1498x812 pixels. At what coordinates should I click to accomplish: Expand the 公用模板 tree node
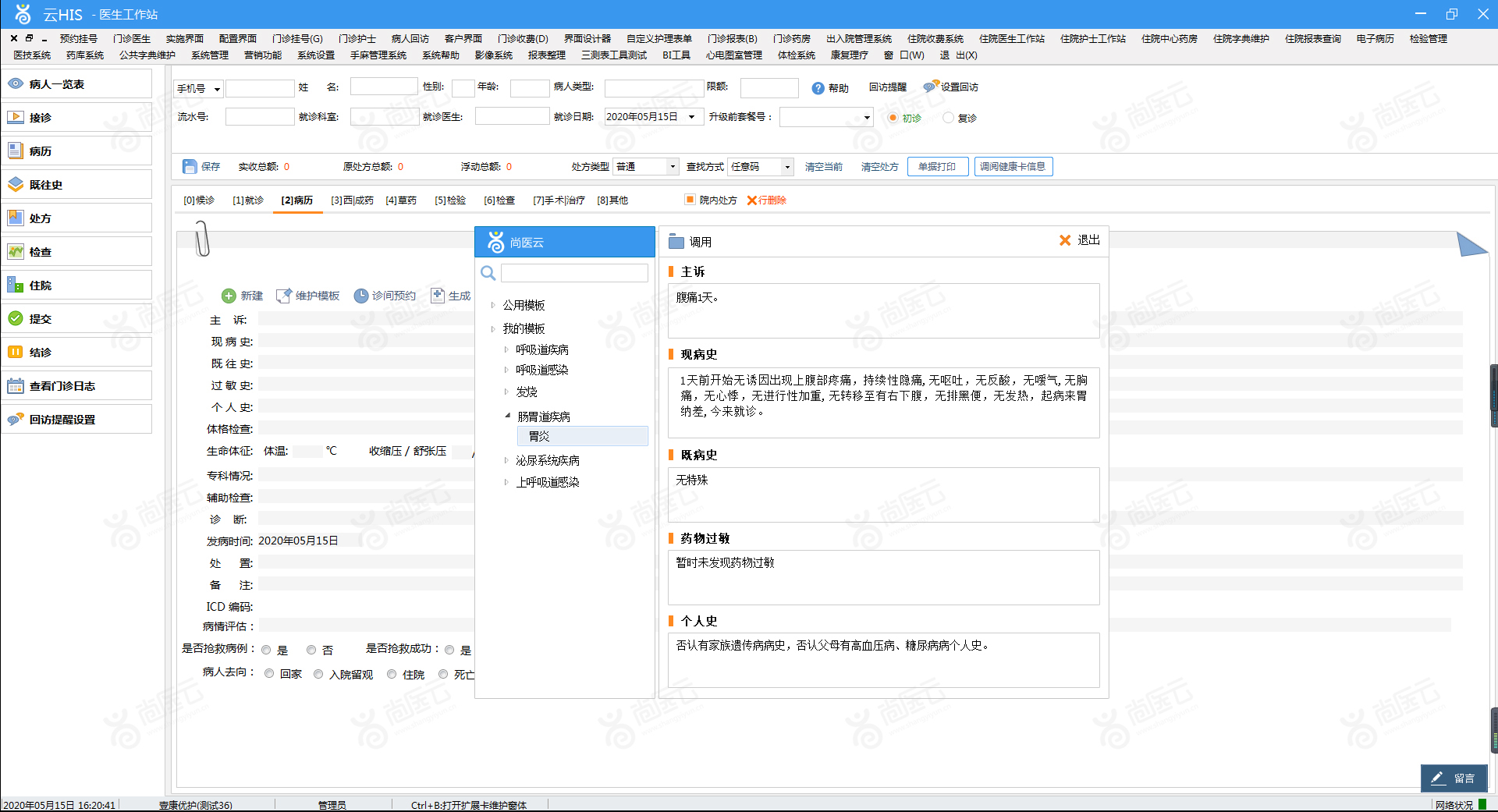493,305
